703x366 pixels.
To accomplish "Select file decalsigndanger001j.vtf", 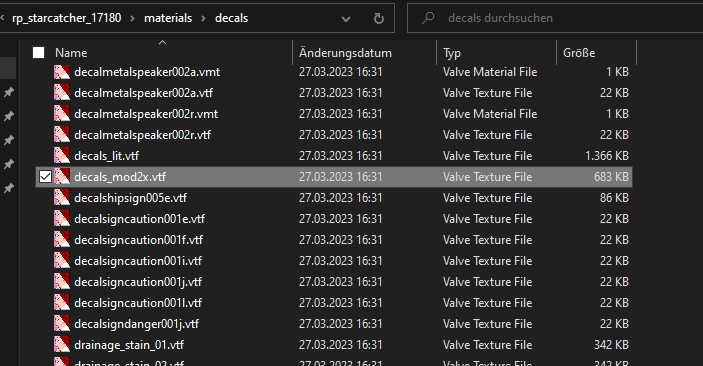I will pyautogui.click(x=137, y=324).
